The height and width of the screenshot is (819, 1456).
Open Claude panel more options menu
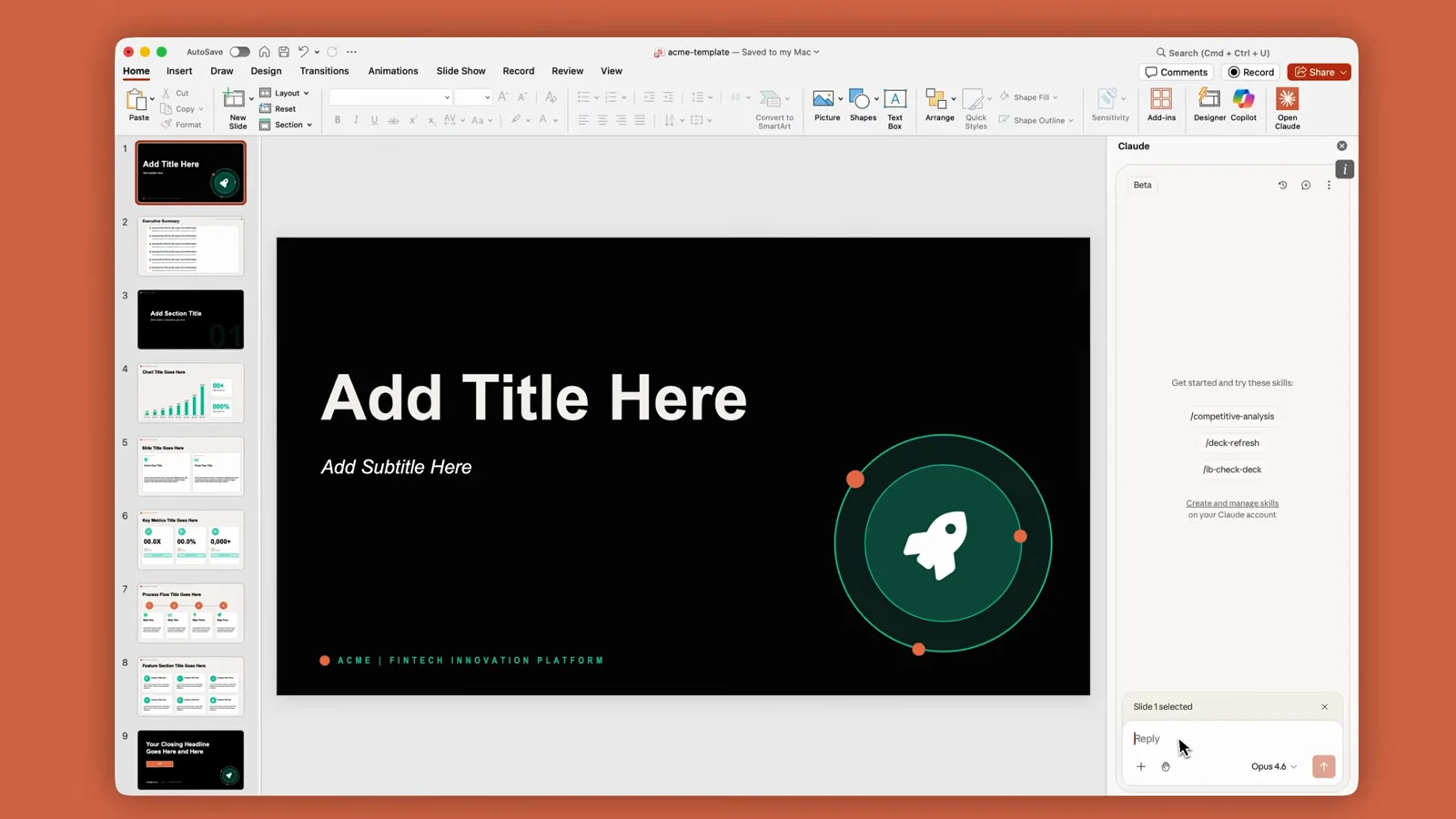click(x=1329, y=185)
